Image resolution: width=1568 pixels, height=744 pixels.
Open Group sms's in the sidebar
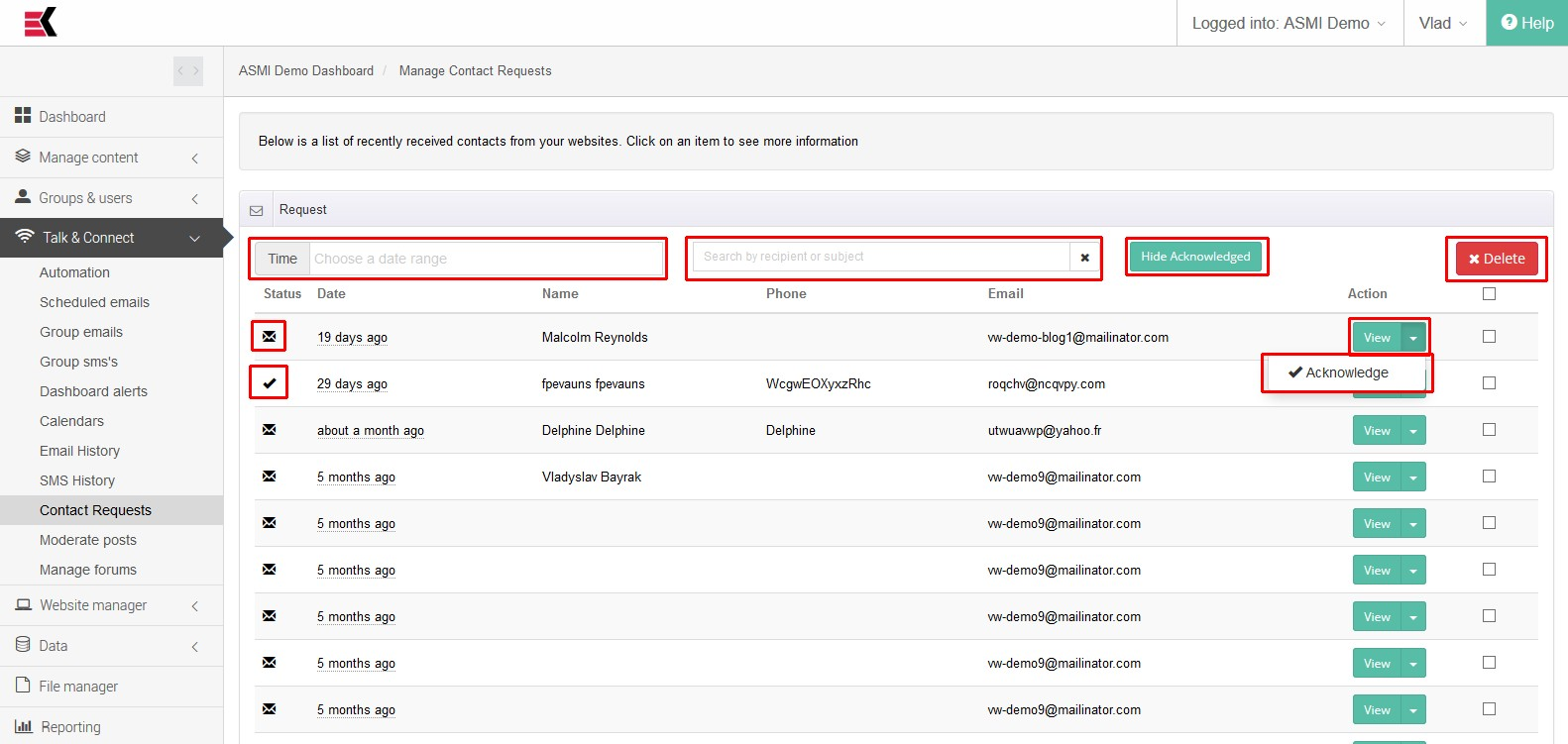click(x=78, y=362)
